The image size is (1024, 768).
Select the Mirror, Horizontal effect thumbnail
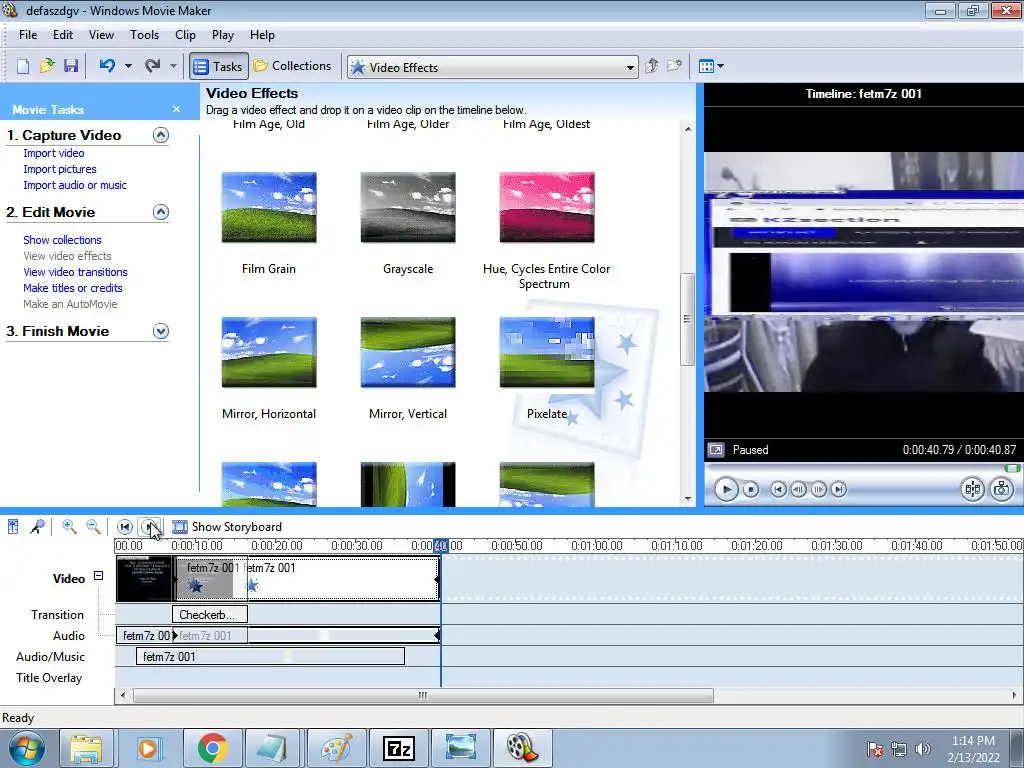269,353
